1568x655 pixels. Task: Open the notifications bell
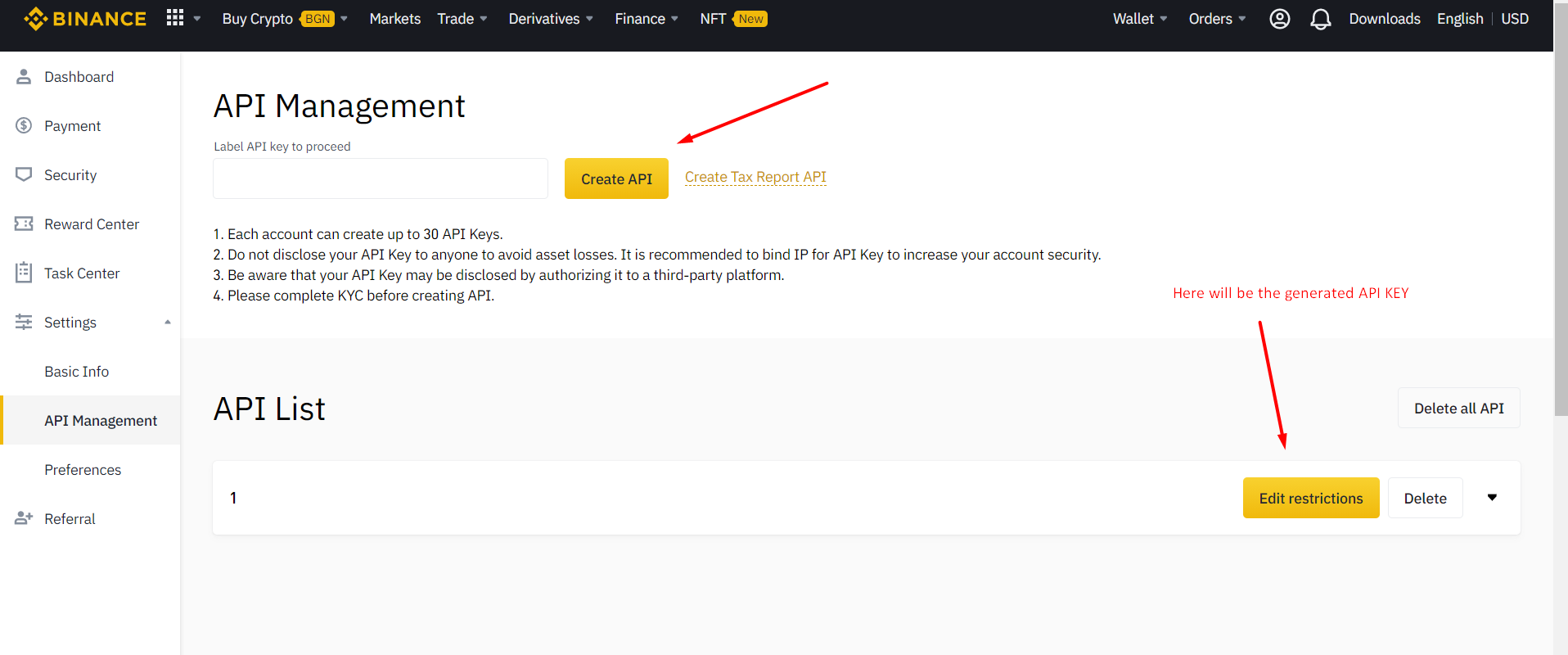click(x=1321, y=19)
